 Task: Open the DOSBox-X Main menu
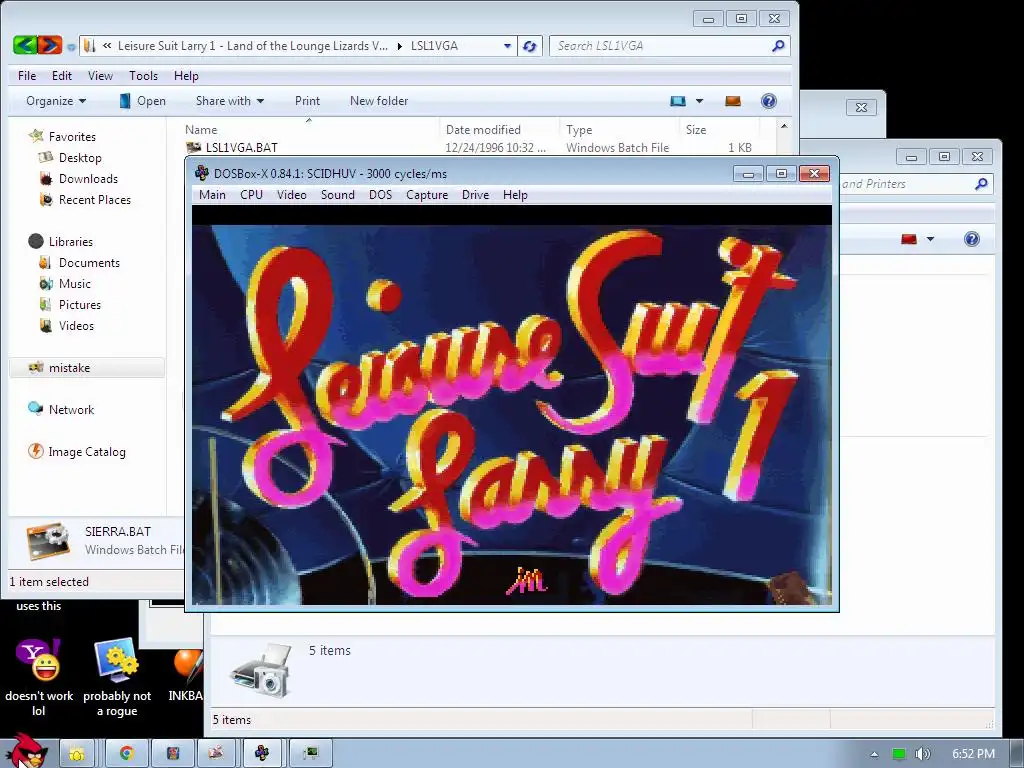coord(212,195)
